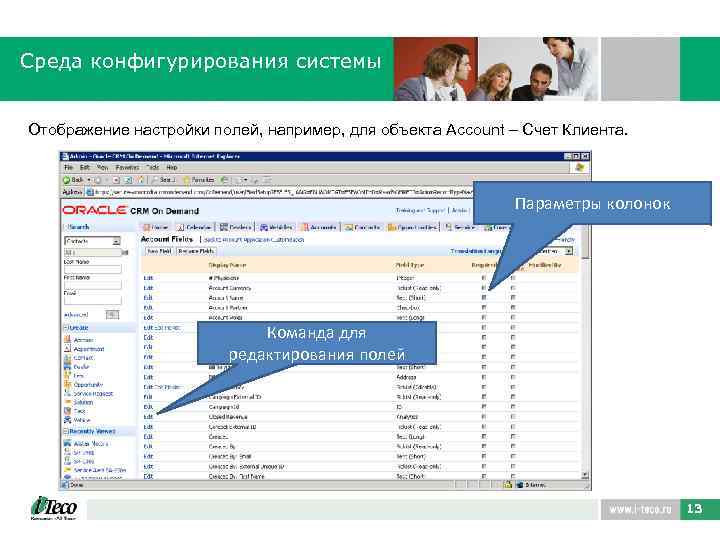The image size is (720, 540).
Task: Click the browser Stop button icon
Action: (x=117, y=180)
